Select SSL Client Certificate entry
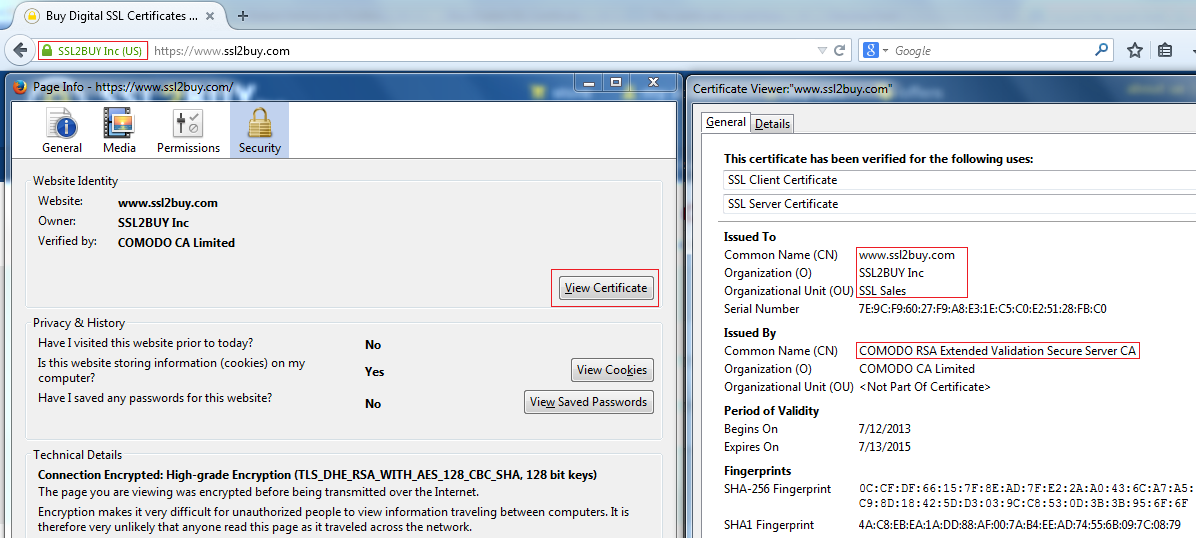This screenshot has width=1196, height=538. coord(960,180)
